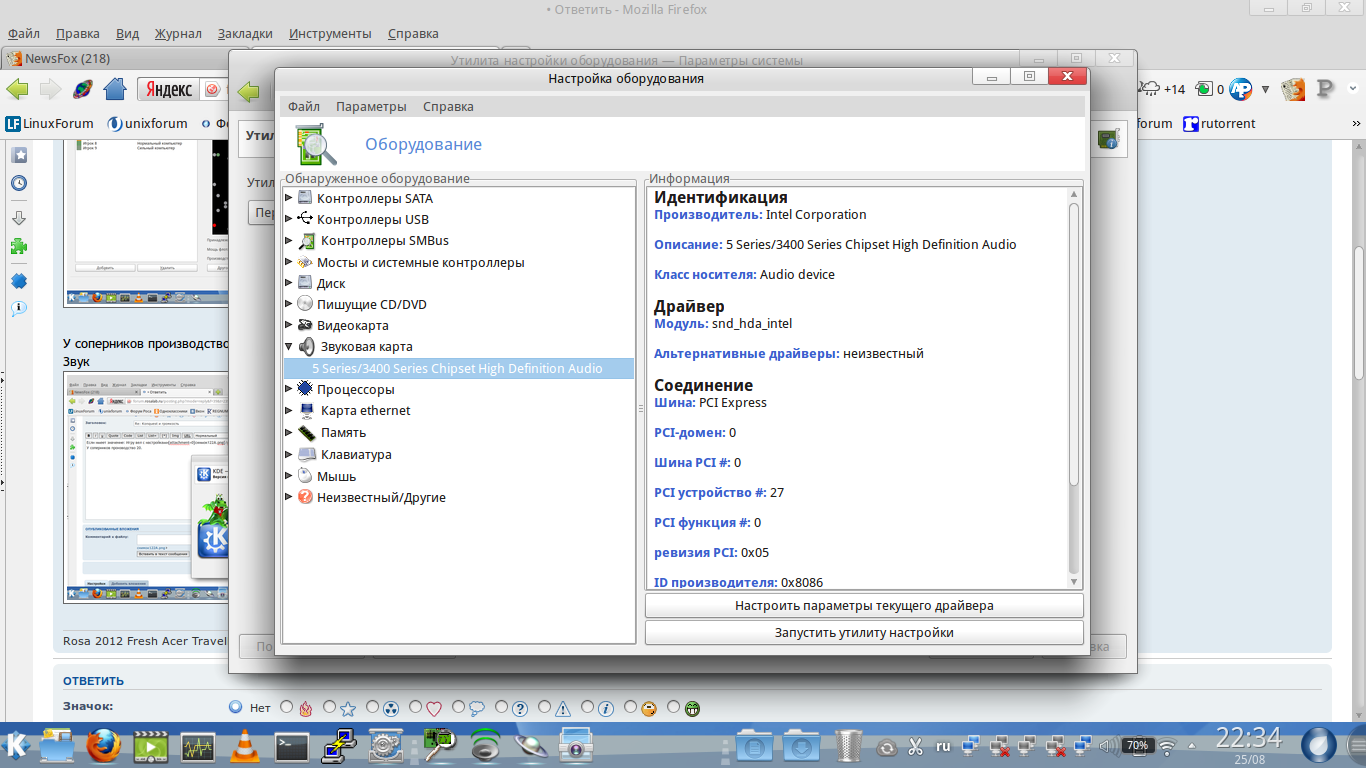Screen dimensions: 1366x768
Task: Click 'Запустить утилиту настройки' button
Action: (x=864, y=633)
